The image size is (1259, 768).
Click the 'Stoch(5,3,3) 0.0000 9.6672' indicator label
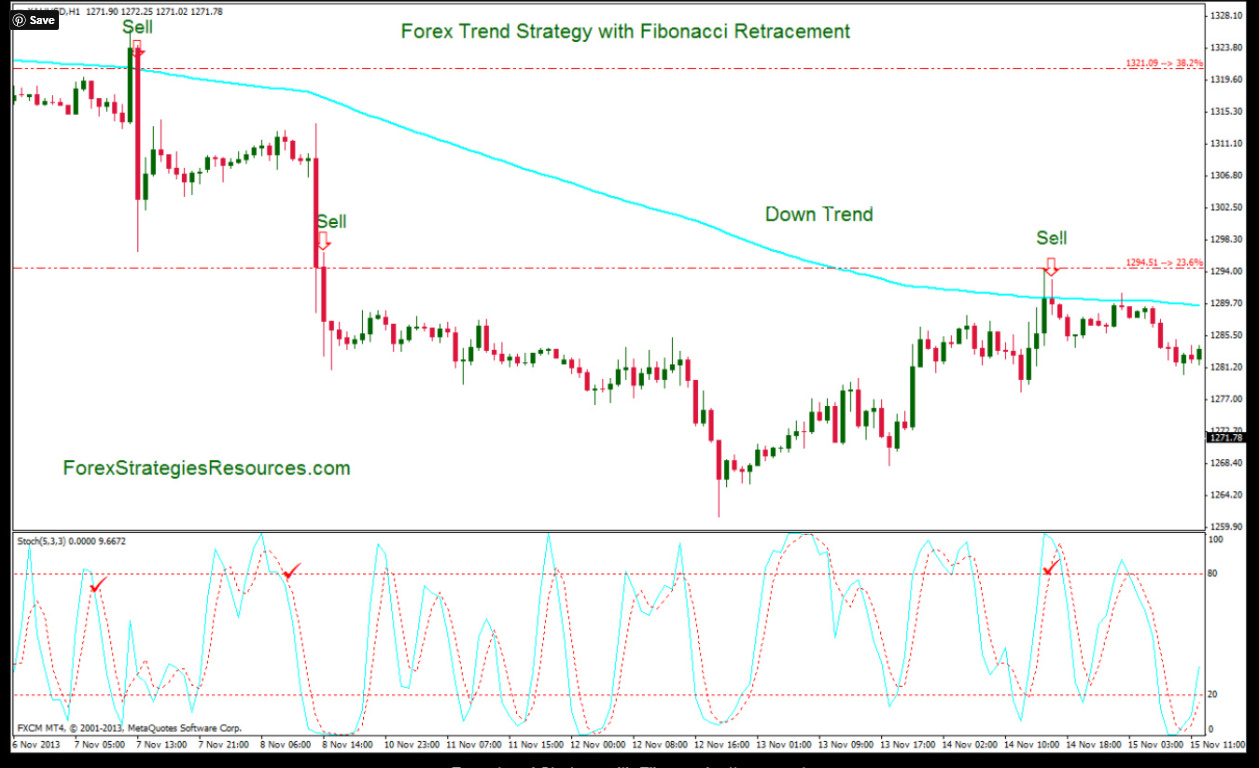point(70,541)
